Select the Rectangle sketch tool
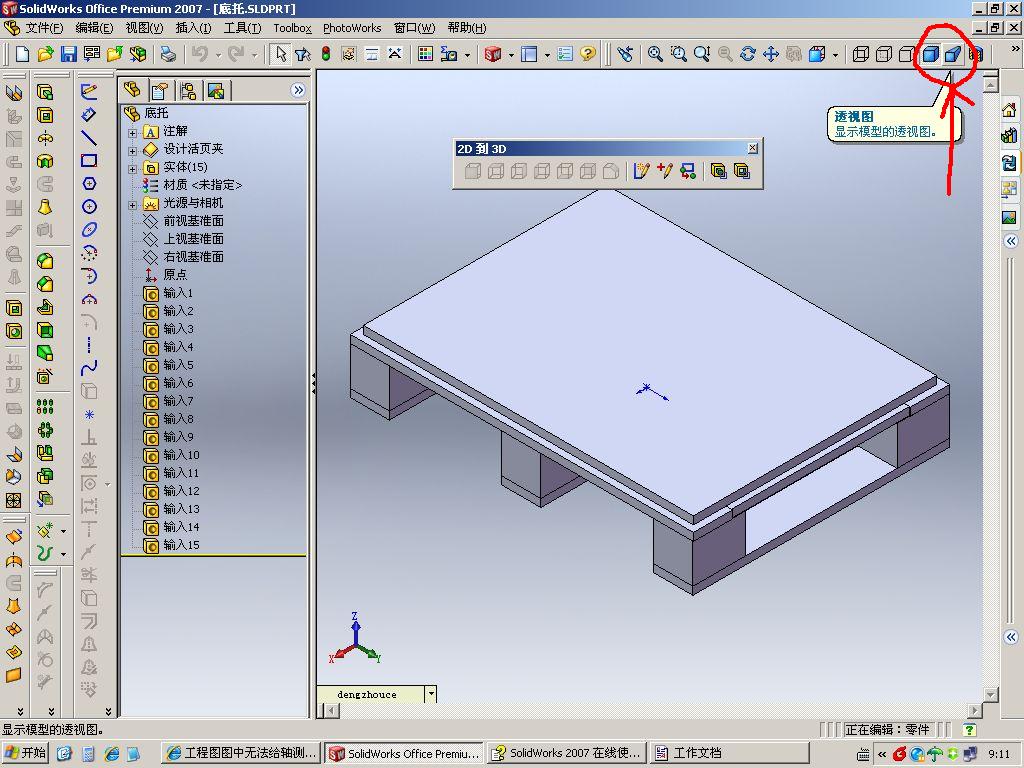1024x768 pixels. (x=89, y=161)
